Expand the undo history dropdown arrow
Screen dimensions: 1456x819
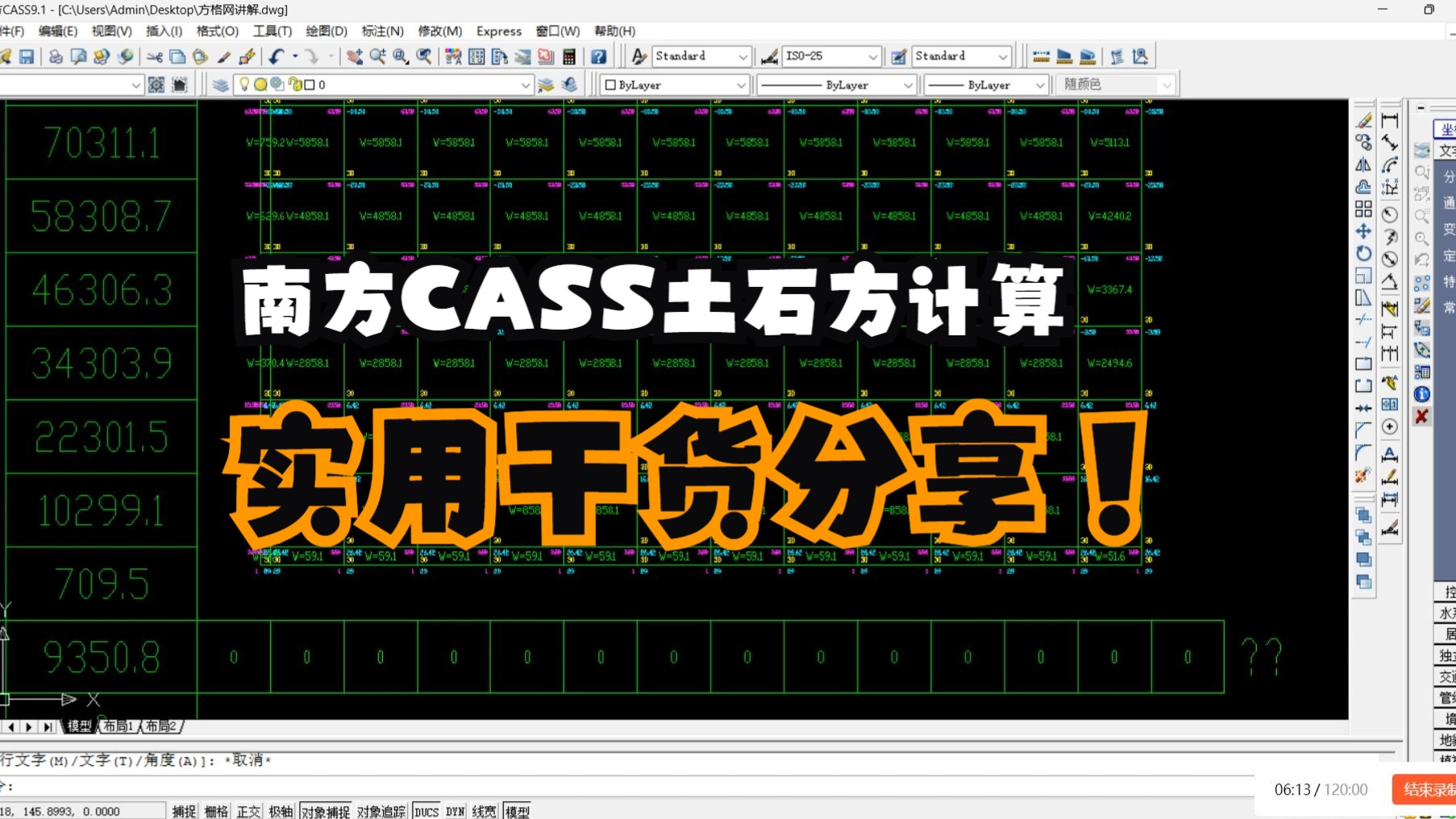(295, 56)
